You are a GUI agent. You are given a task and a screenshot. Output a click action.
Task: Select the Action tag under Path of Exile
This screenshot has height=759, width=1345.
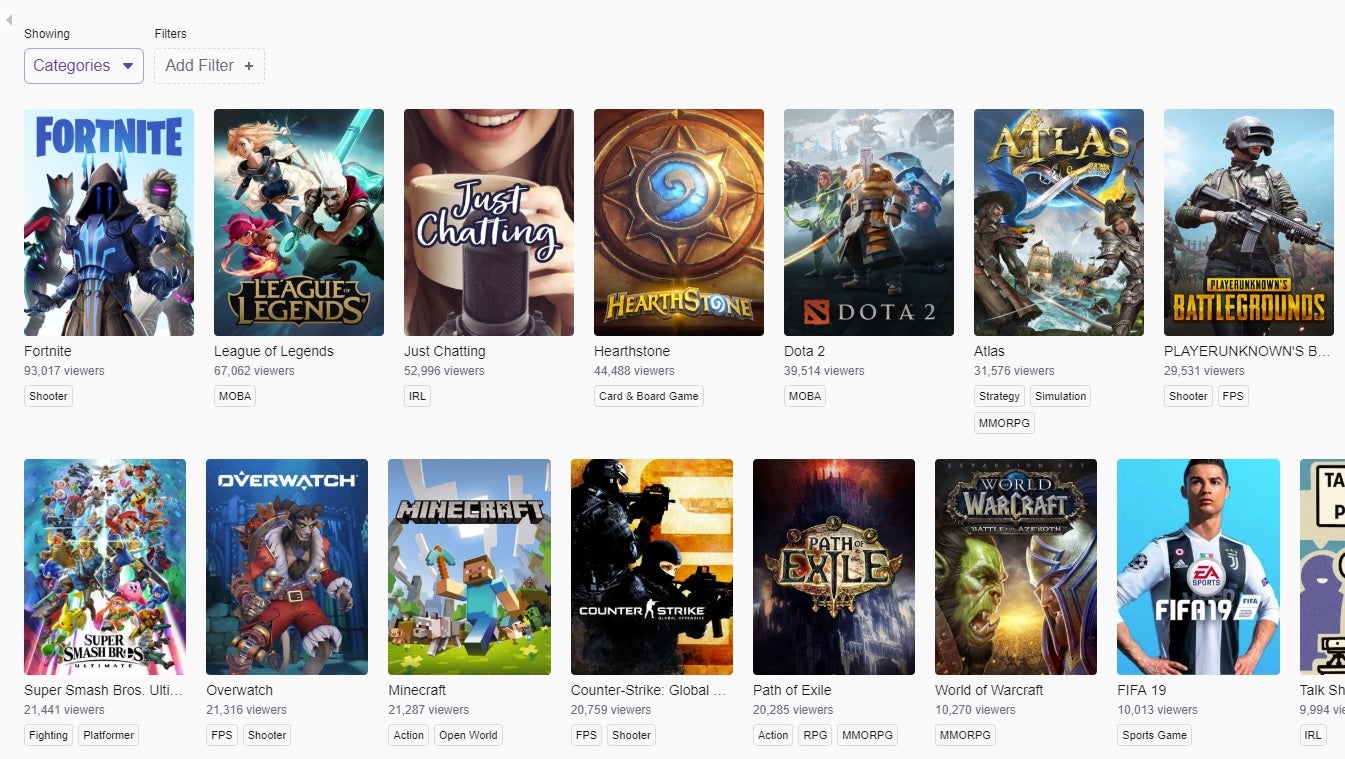773,735
